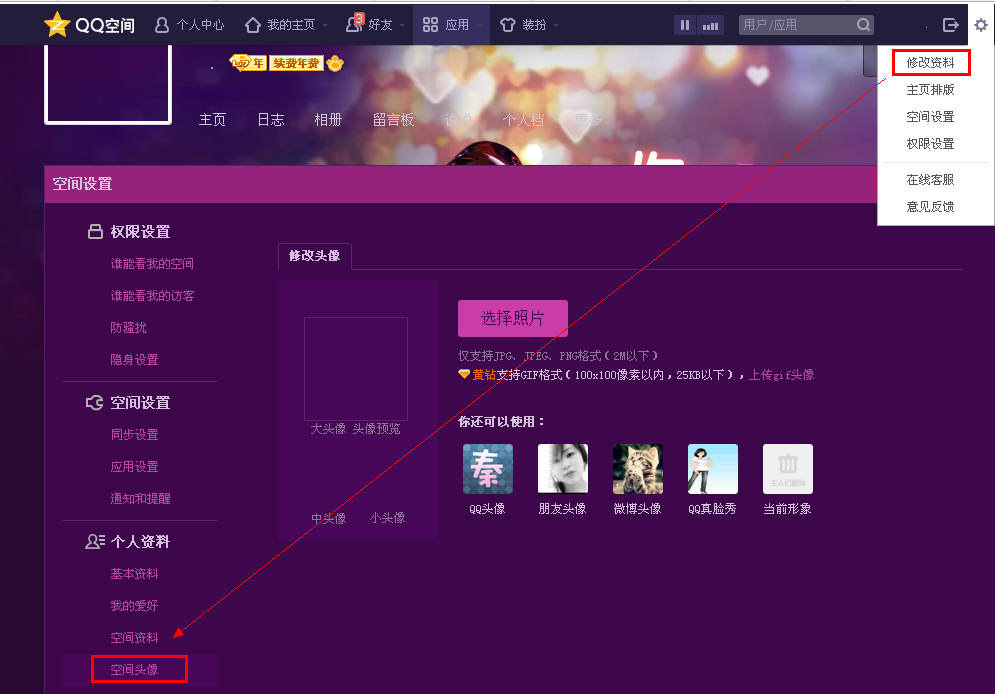
Task: Select the 应用 (Apps) grid icon
Action: click(430, 24)
